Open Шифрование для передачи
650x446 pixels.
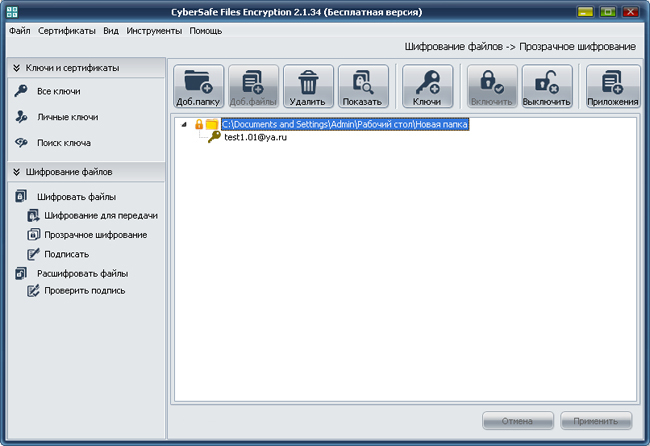(x=101, y=216)
